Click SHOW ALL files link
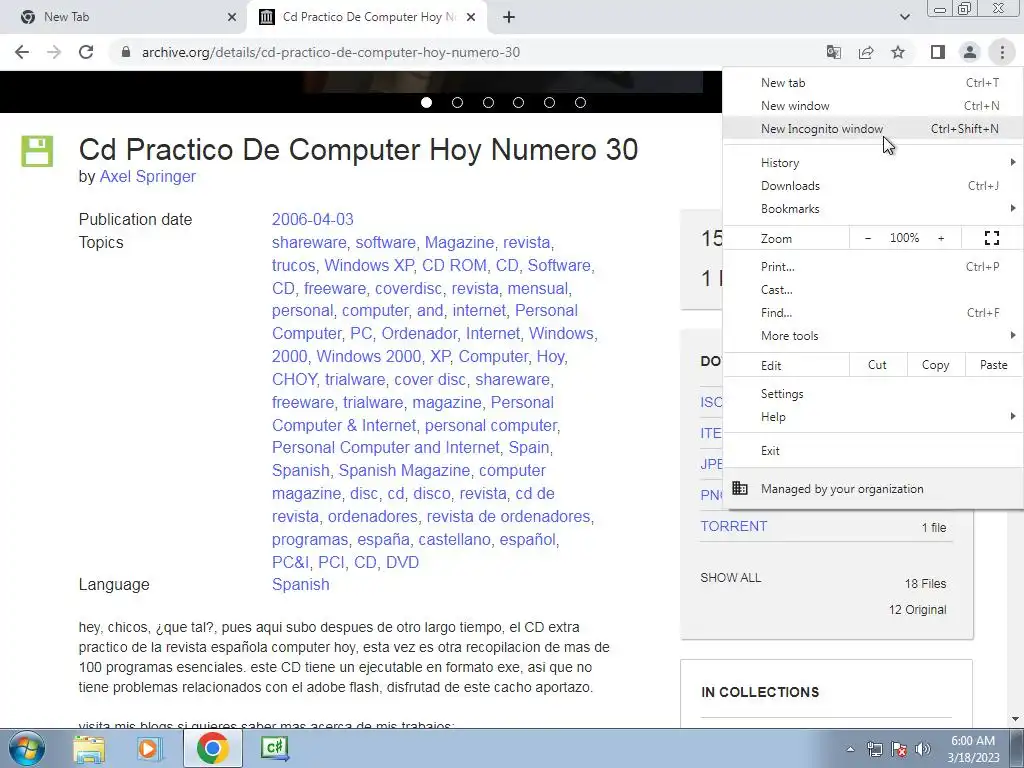Screen dimensions: 1024x768 730,578
